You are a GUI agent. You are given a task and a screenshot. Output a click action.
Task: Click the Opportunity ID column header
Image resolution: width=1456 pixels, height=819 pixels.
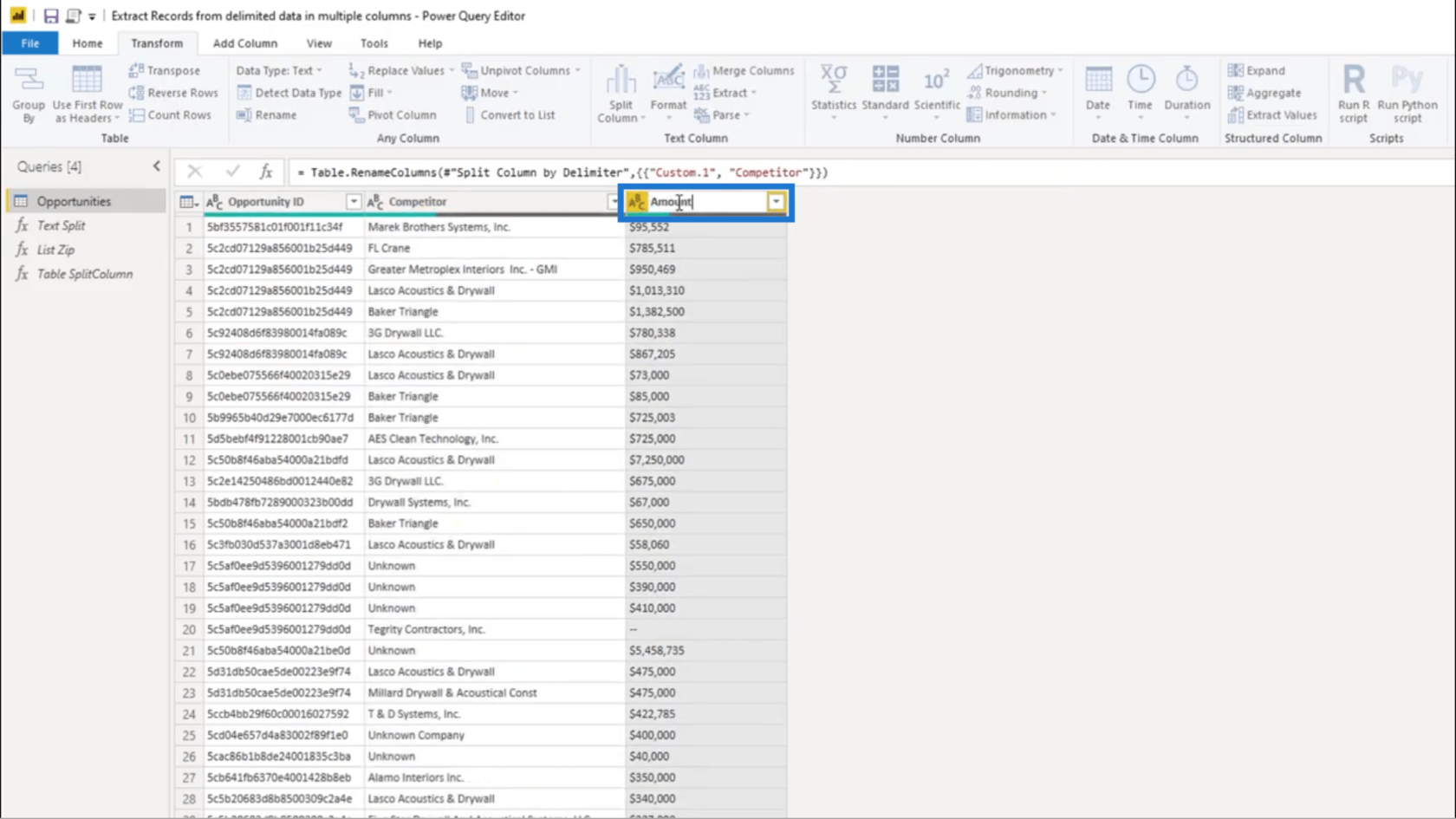(283, 201)
